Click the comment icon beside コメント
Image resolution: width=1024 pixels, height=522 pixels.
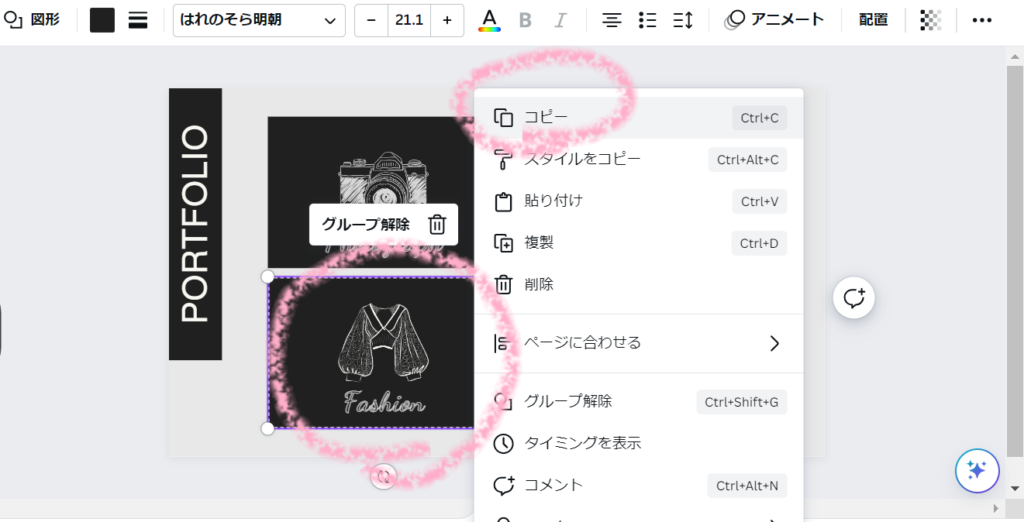[x=503, y=485]
